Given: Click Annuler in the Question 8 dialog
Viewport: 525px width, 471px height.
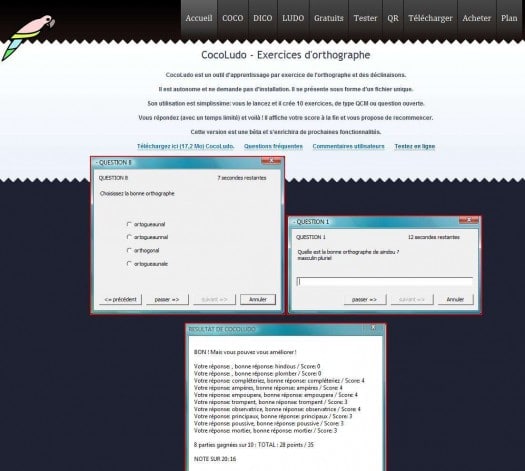Looking at the screenshot, I should coord(258,299).
